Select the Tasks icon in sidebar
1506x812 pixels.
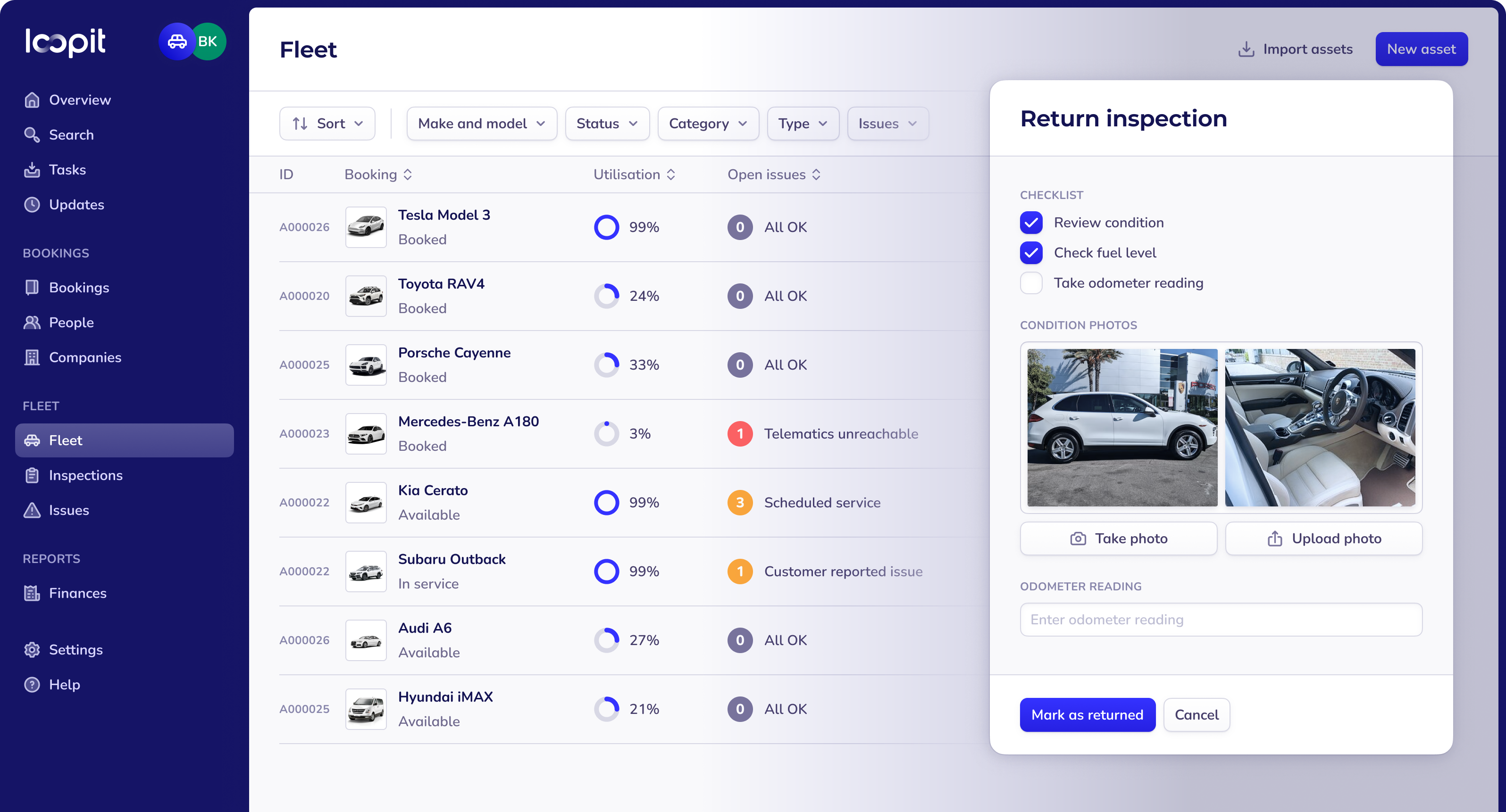pyautogui.click(x=33, y=169)
